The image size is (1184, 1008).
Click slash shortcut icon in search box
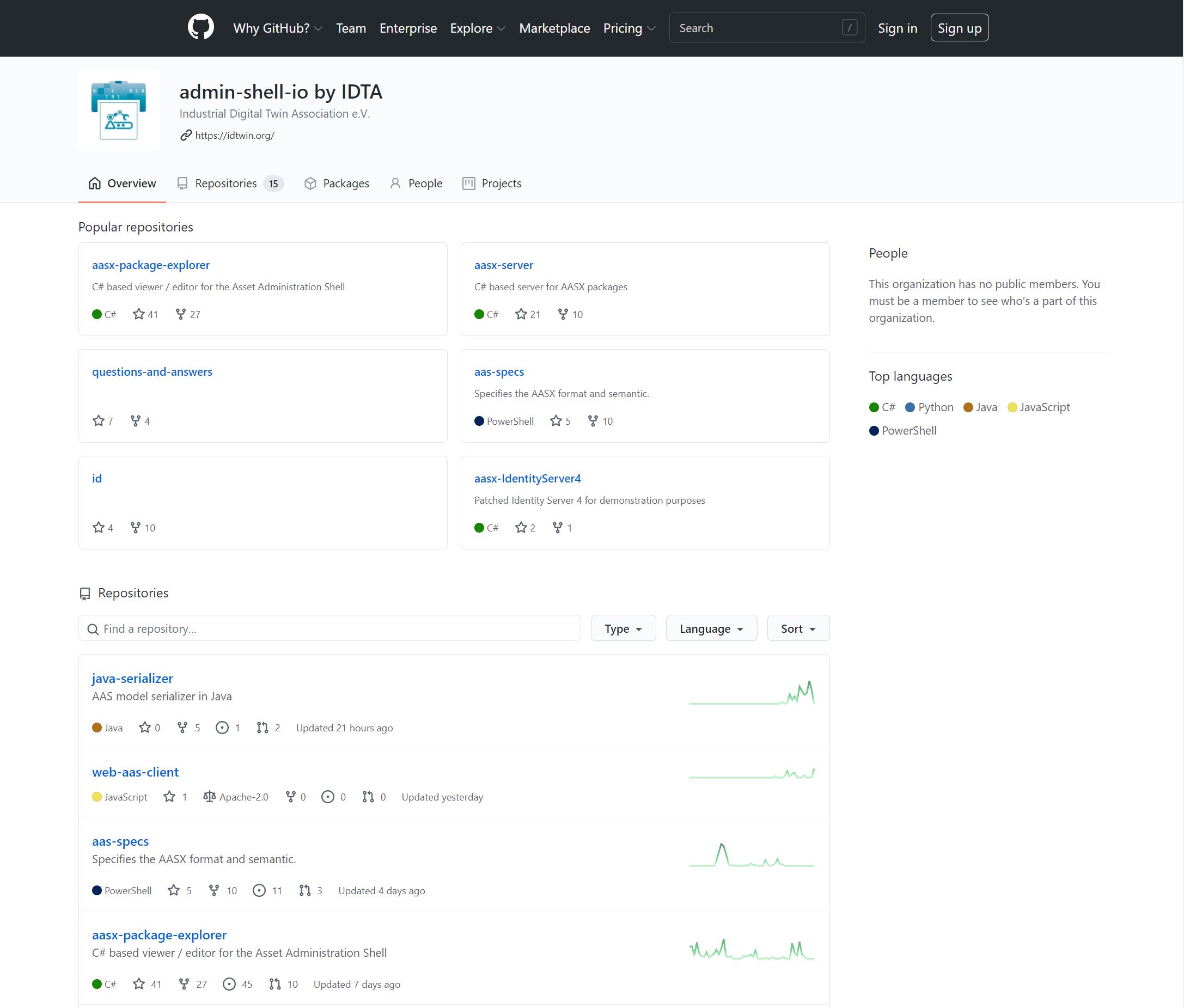[x=849, y=27]
